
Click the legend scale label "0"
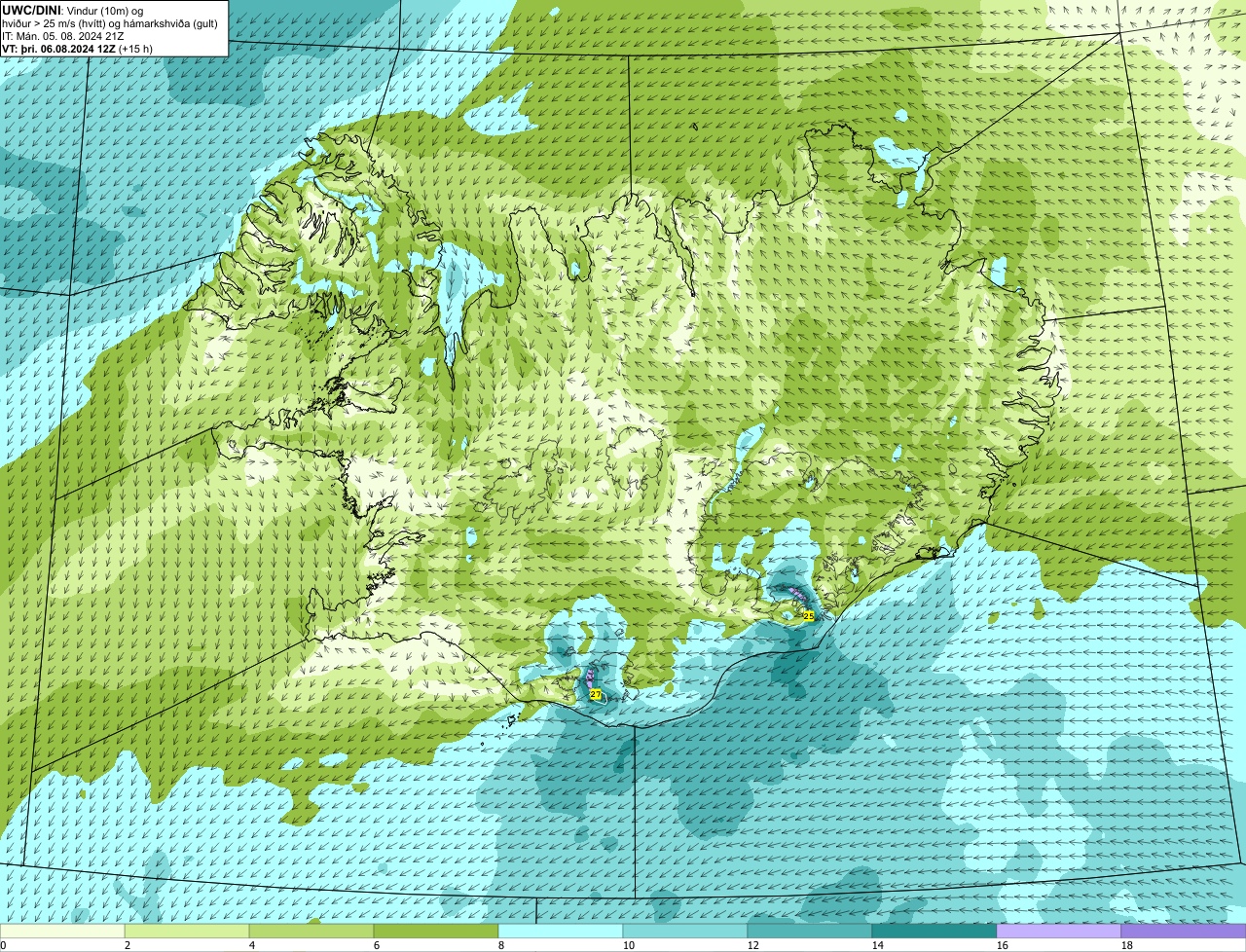[x=3, y=945]
